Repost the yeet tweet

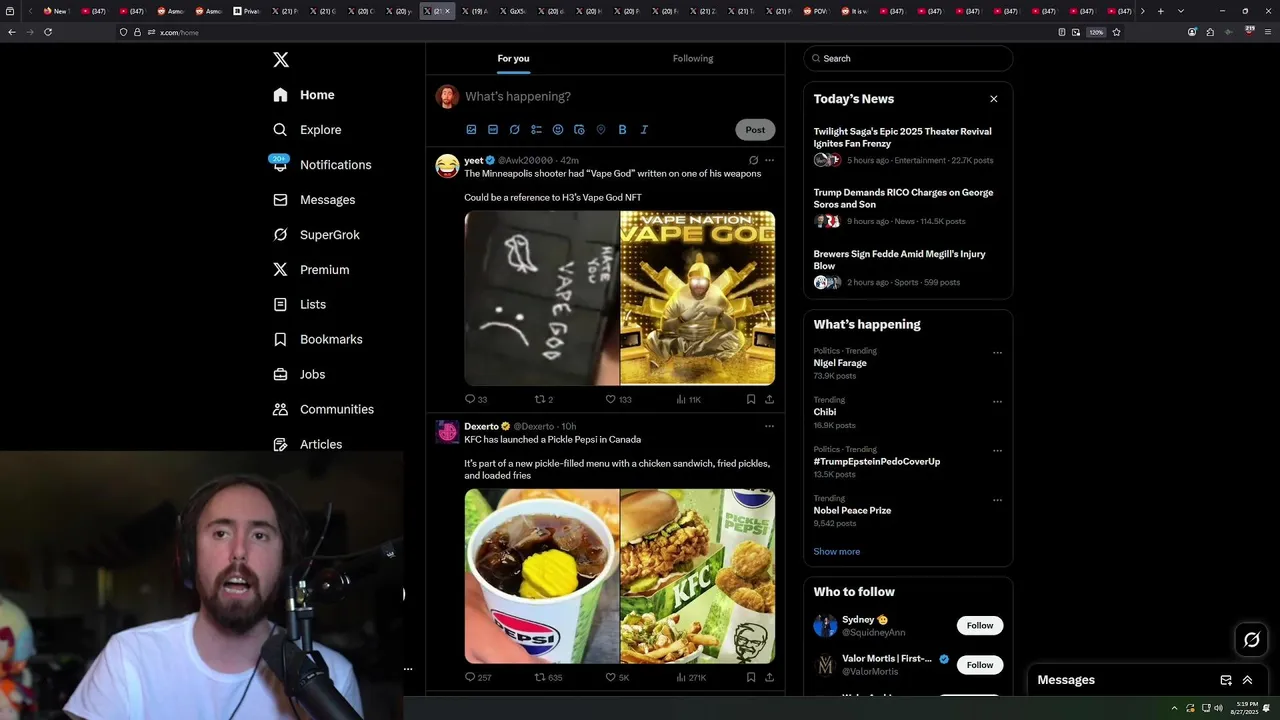pos(544,399)
